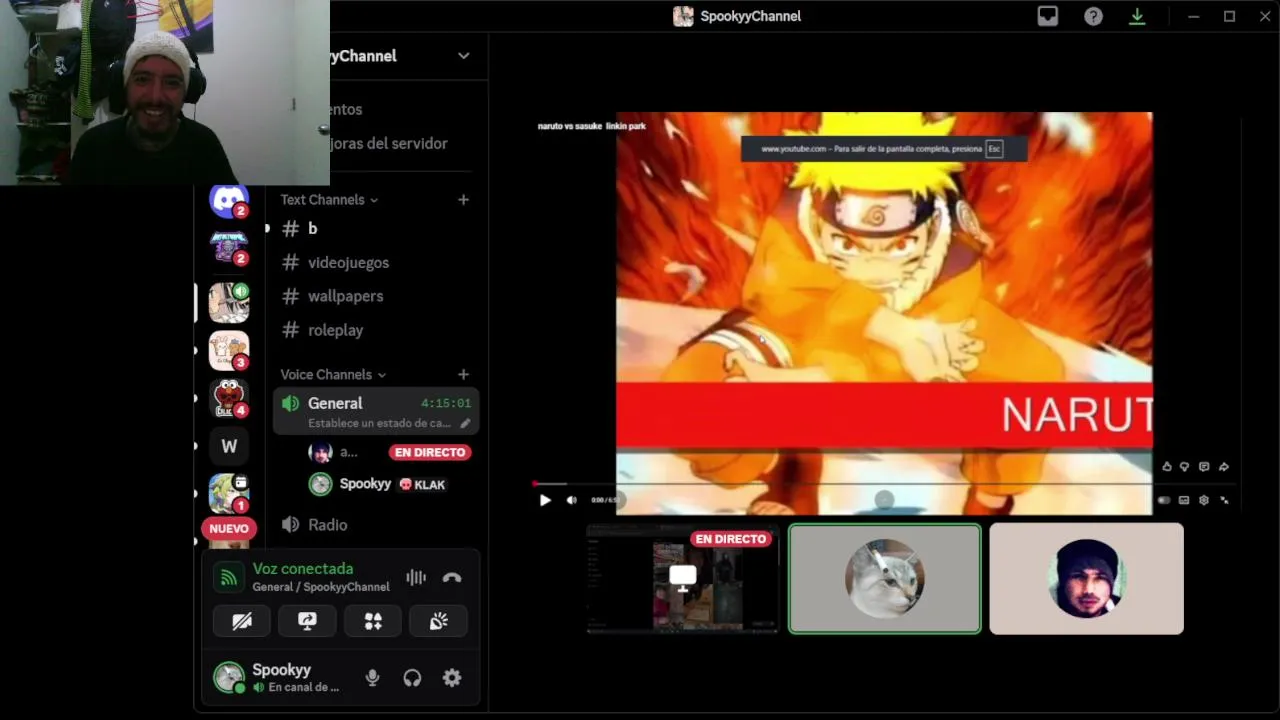This screenshot has width=1280, height=720.
Task: Add a new voice channel
Action: pyautogui.click(x=463, y=374)
